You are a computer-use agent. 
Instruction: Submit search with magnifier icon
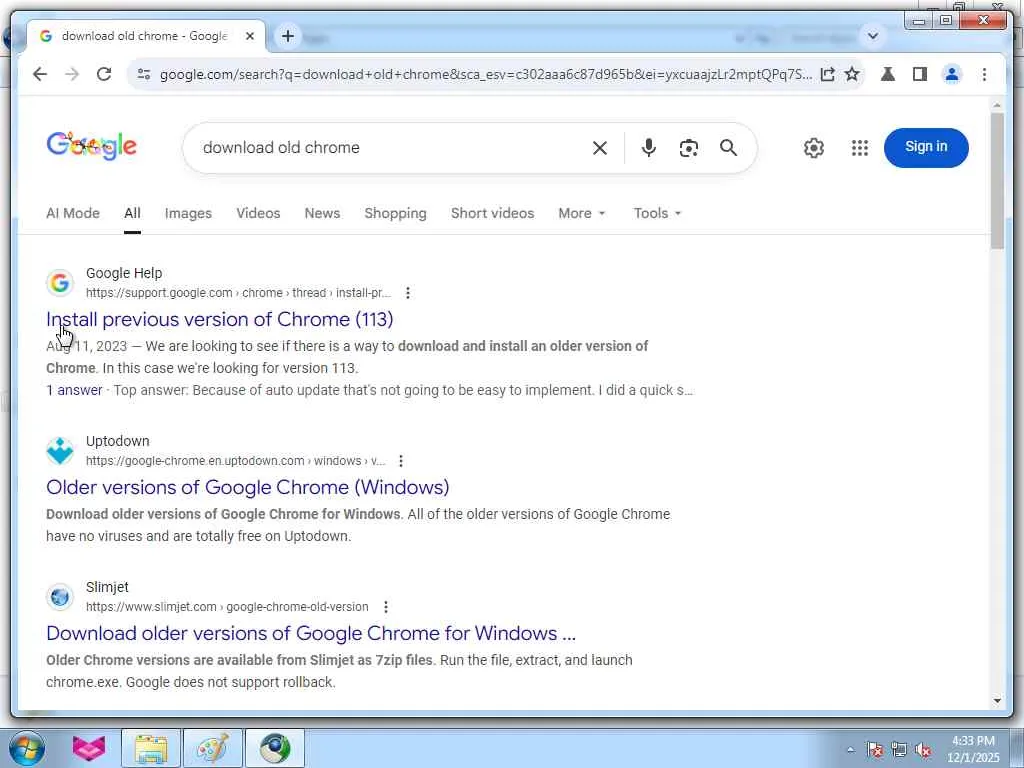729,148
